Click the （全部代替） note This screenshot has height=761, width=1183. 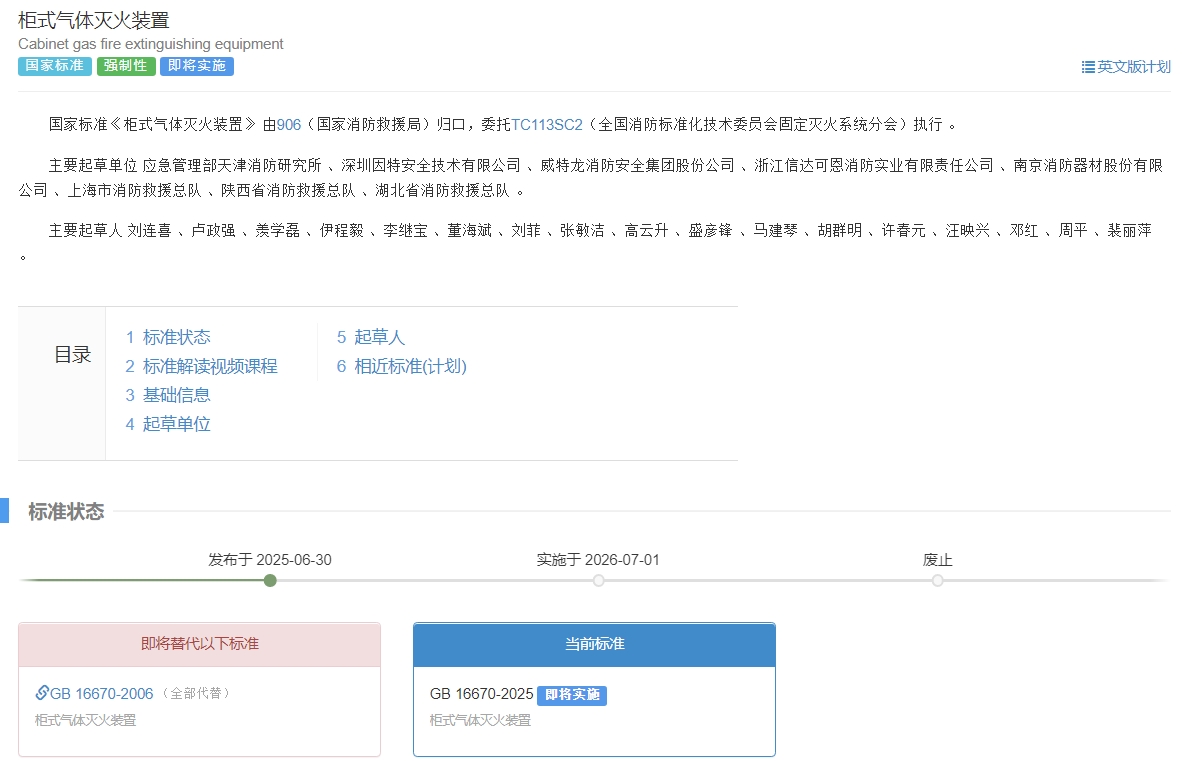pos(196,693)
